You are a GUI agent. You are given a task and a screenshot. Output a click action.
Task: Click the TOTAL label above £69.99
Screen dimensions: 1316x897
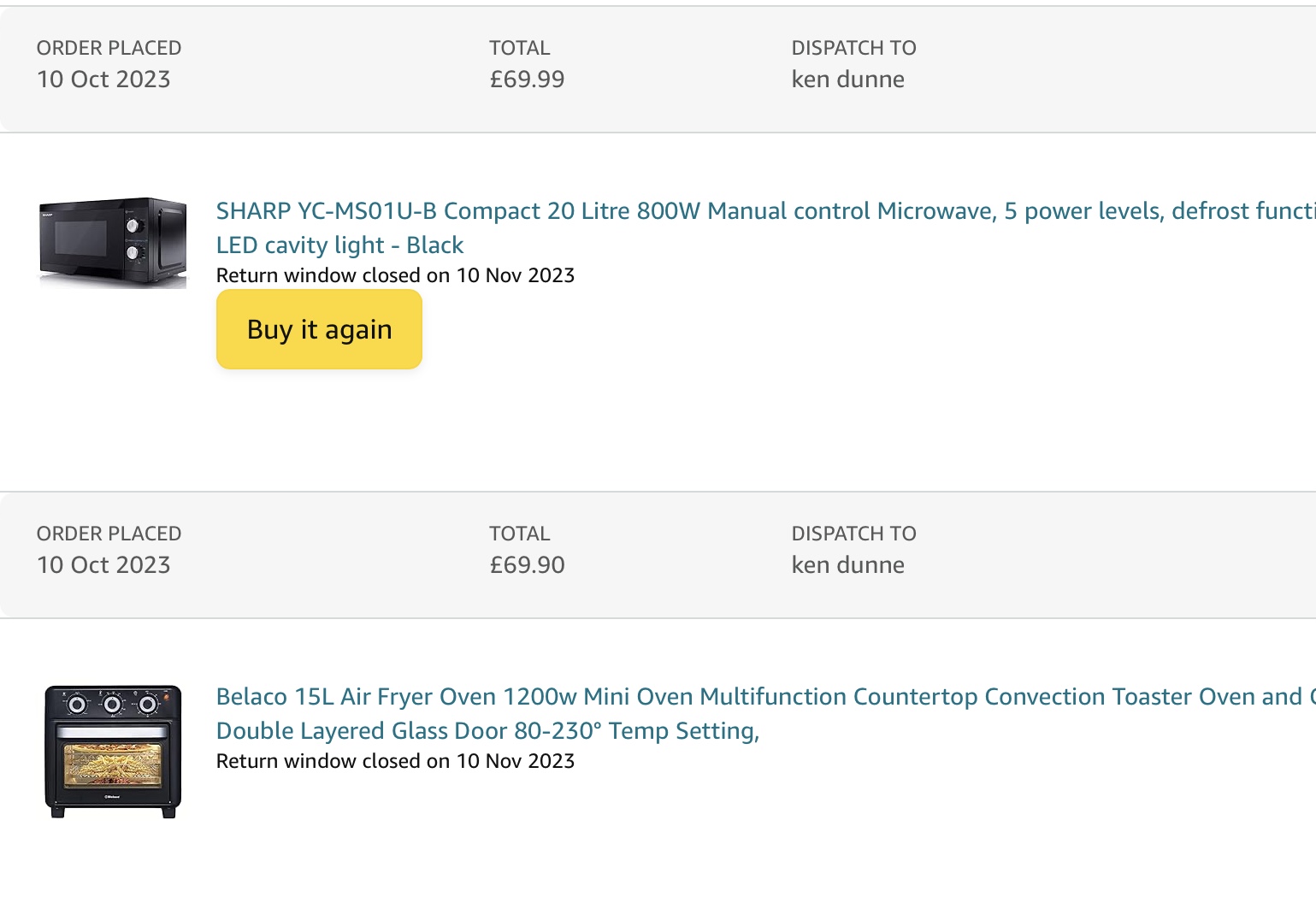[519, 48]
